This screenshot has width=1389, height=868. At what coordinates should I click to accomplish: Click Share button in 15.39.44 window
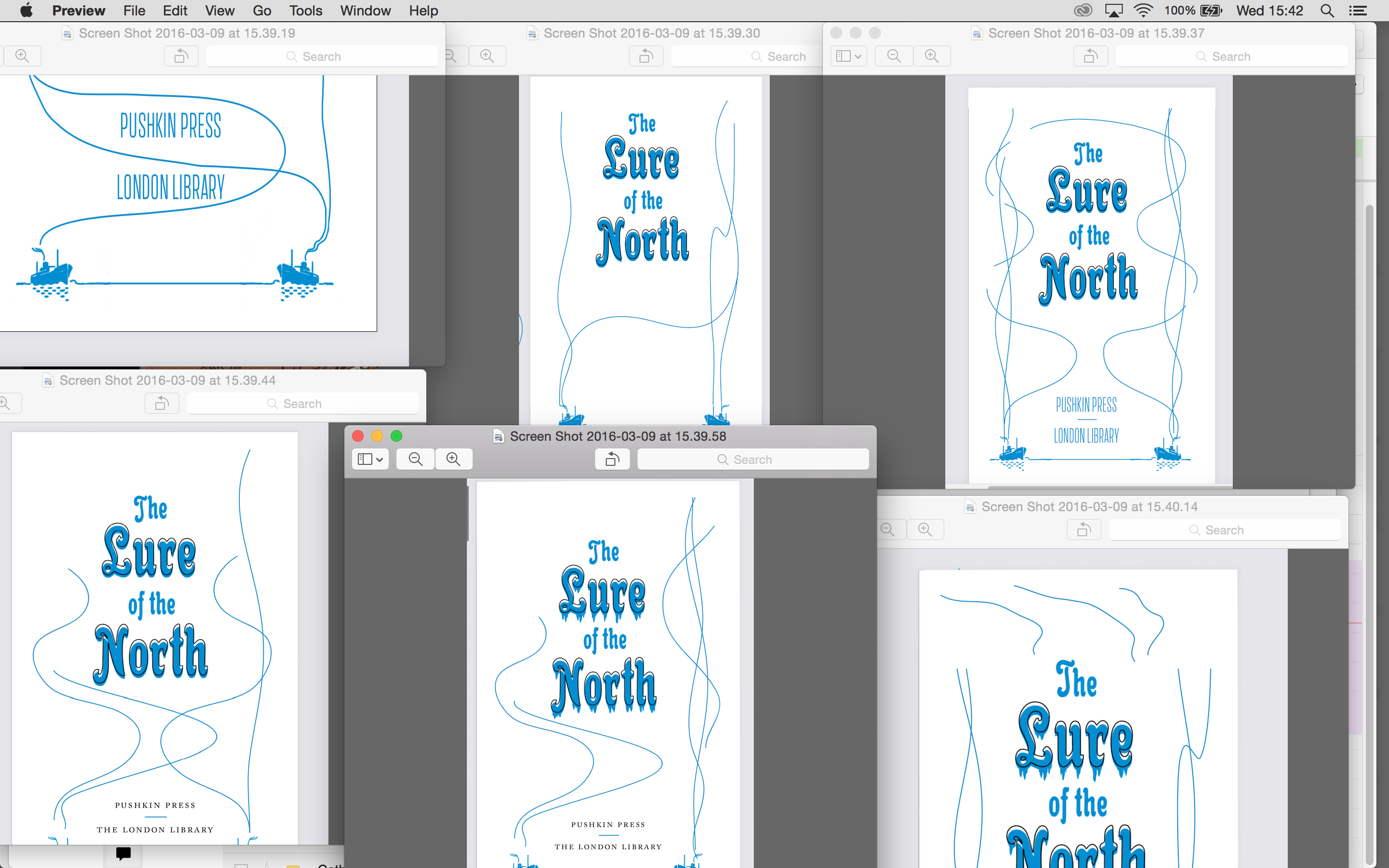tap(162, 403)
